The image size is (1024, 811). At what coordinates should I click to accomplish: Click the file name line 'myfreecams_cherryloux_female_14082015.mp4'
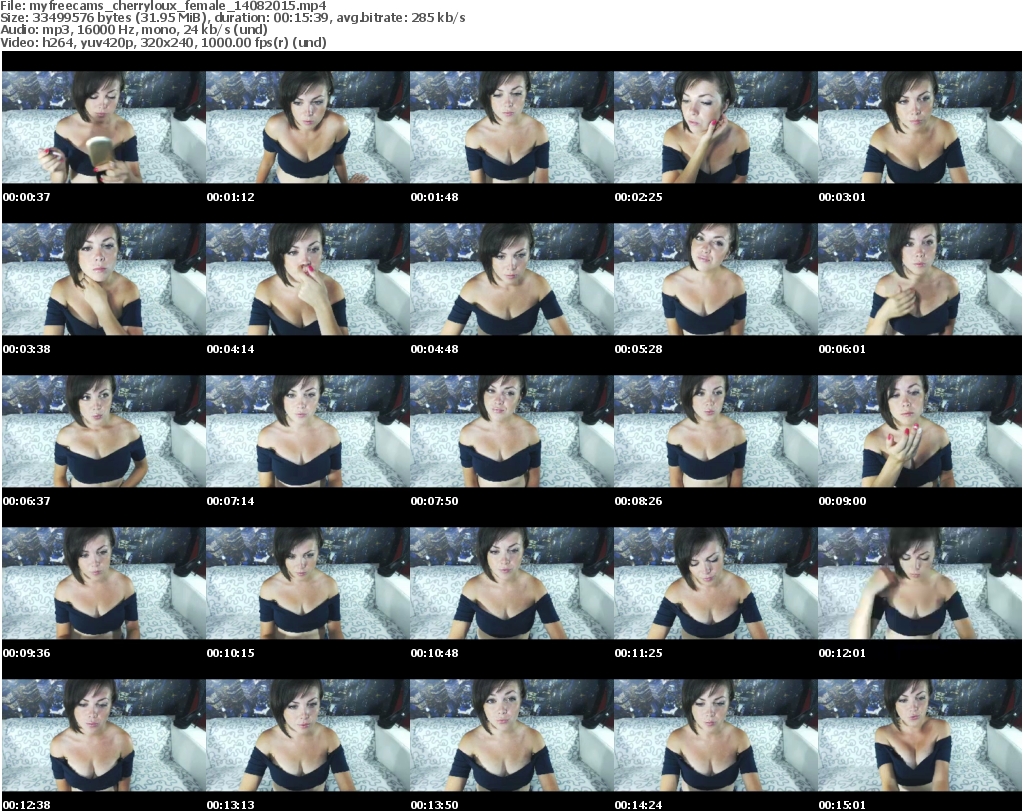click(163, 6)
